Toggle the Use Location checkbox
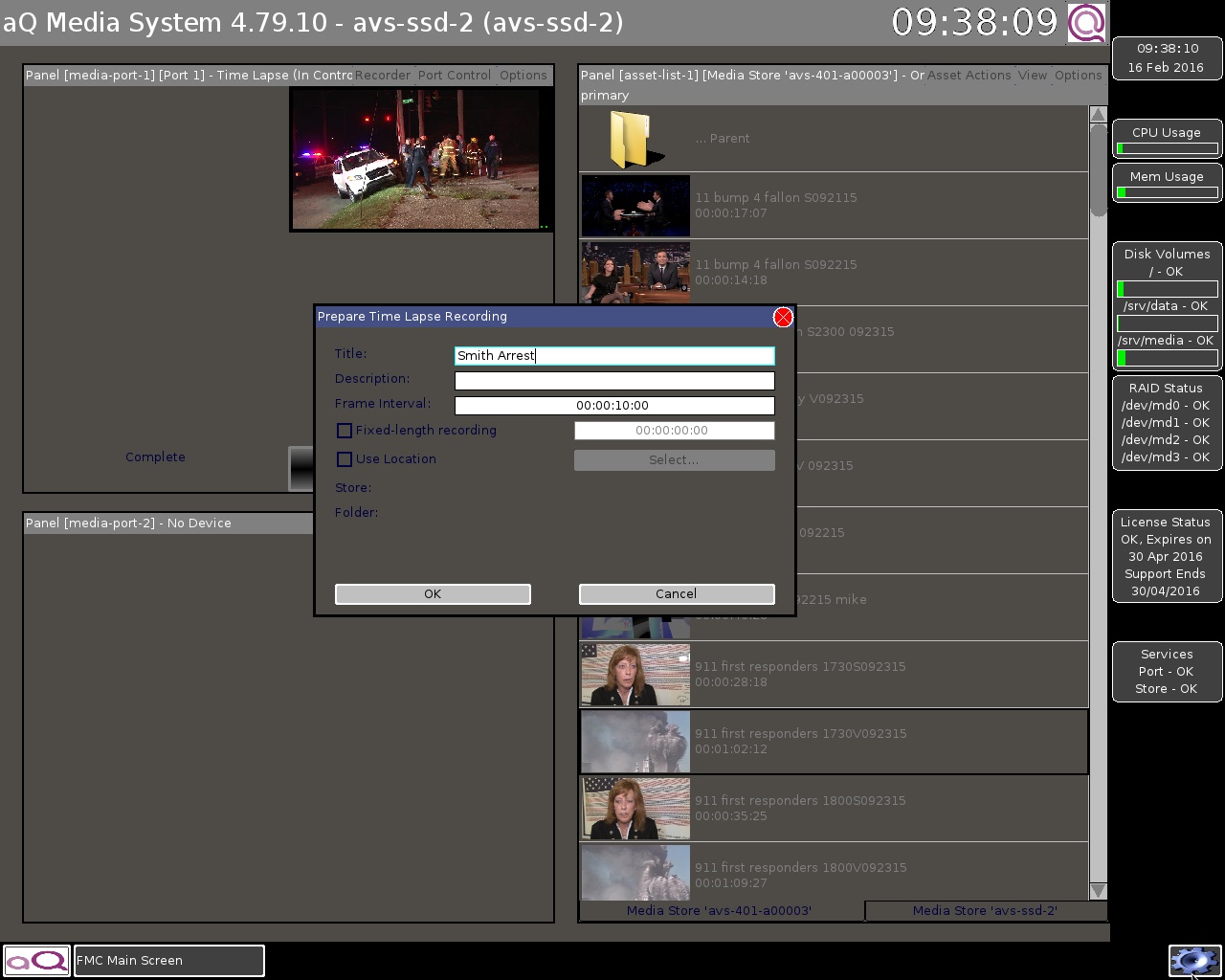 tap(345, 459)
